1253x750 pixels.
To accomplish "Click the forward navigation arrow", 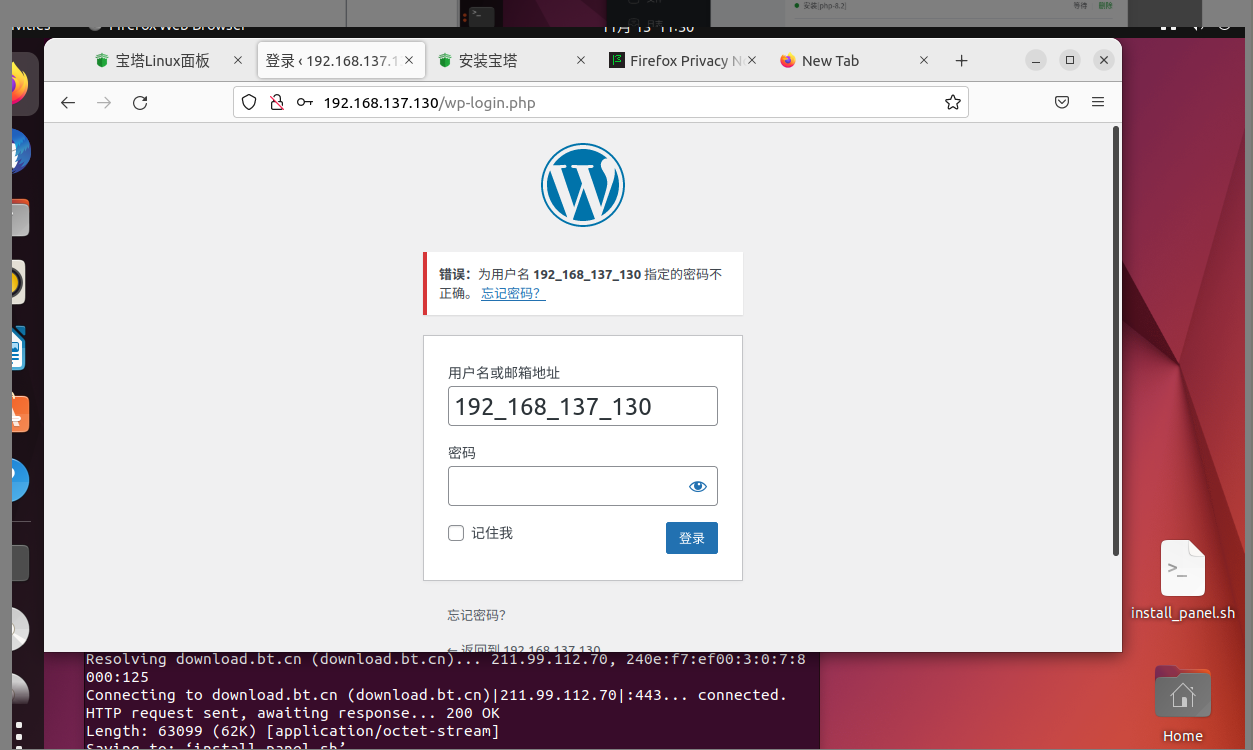I will 104,102.
